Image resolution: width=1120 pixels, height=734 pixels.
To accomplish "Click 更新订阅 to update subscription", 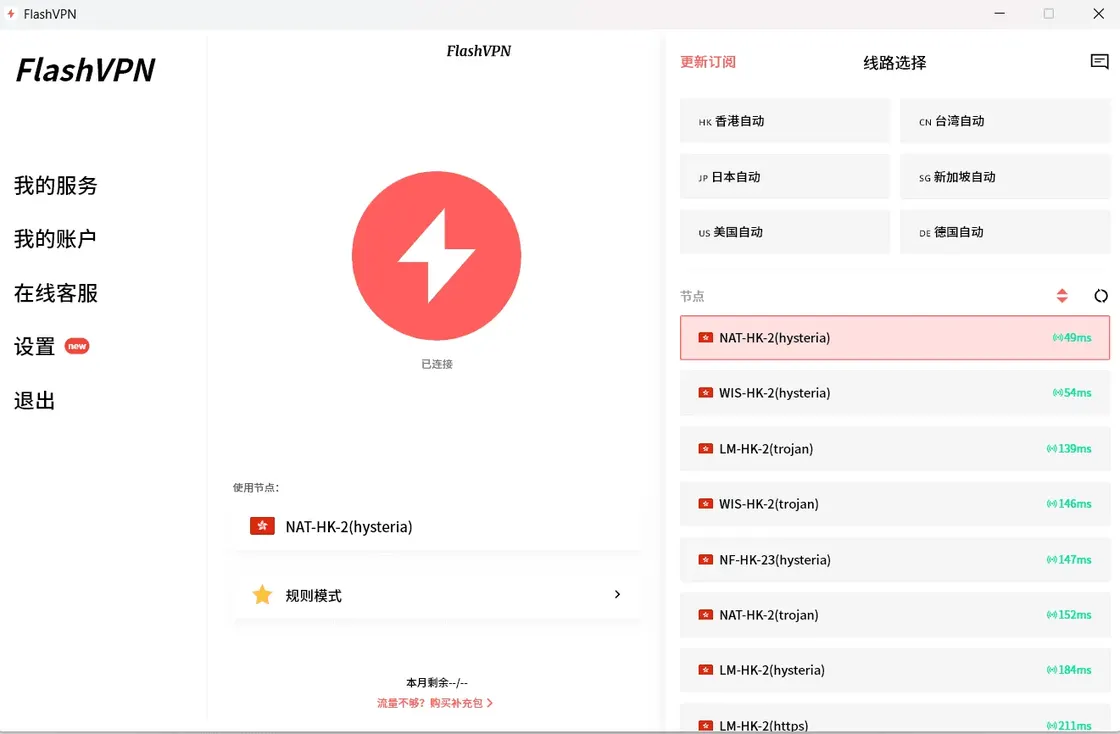I will (708, 62).
